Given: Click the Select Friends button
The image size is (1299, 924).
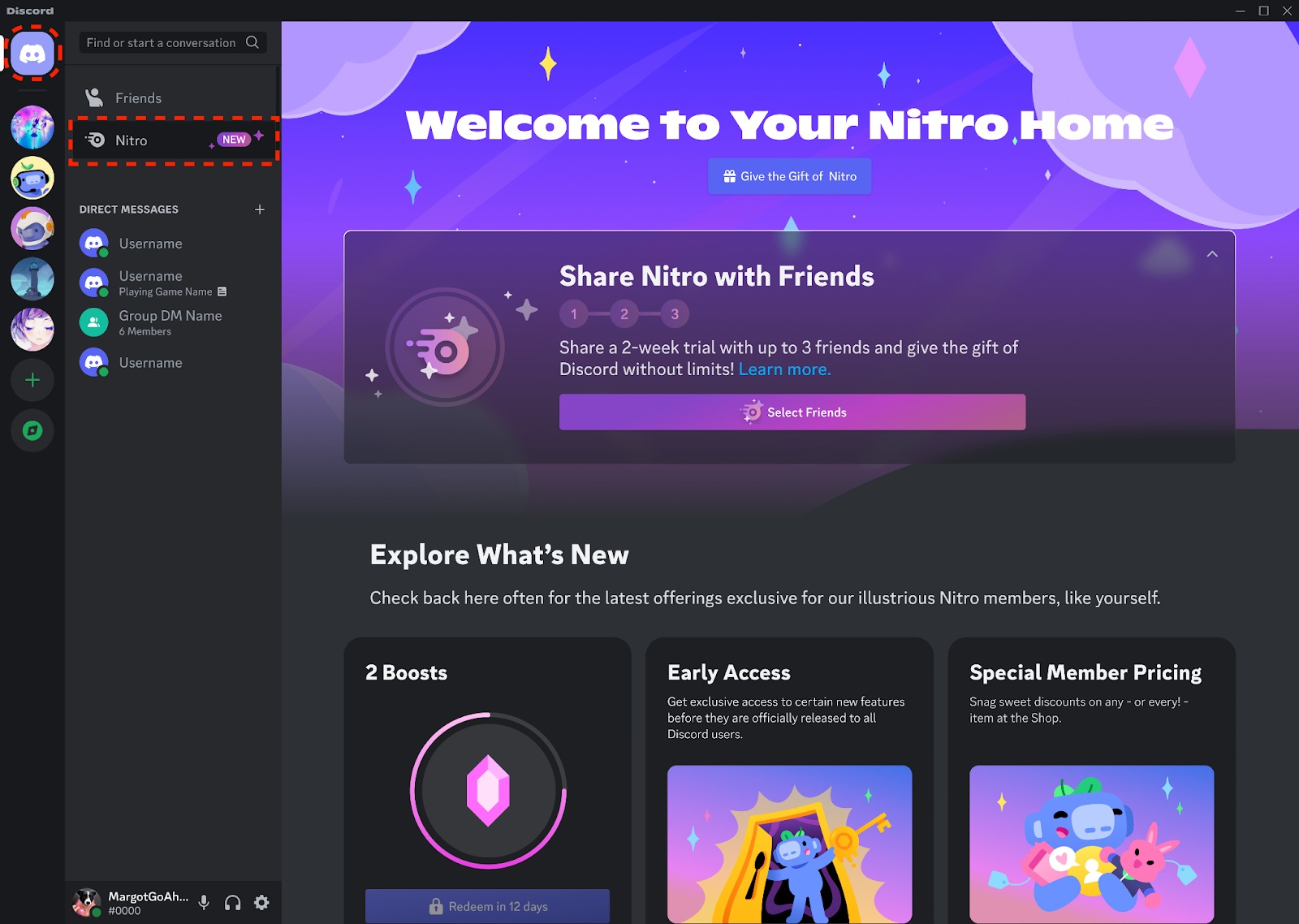Looking at the screenshot, I should point(792,412).
